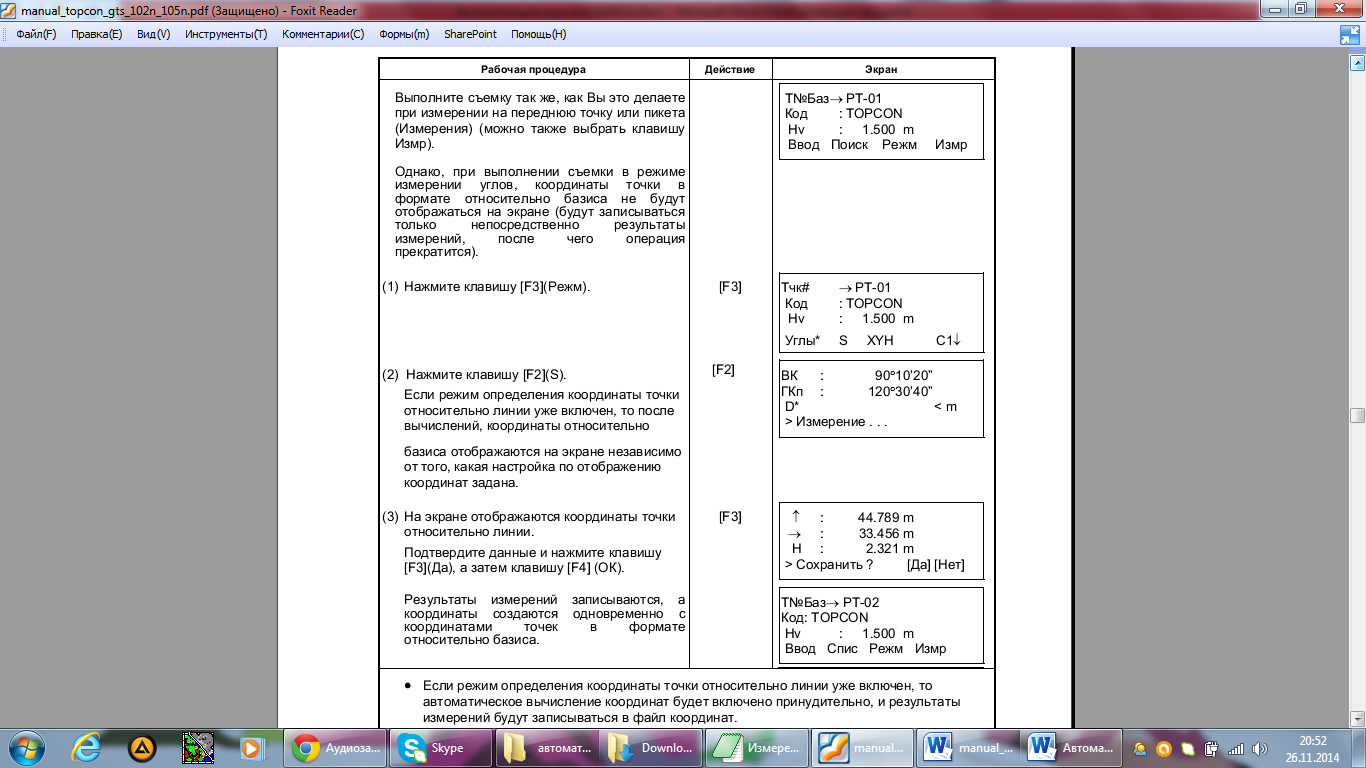Open the Инструменты(T) menu

(x=226, y=34)
